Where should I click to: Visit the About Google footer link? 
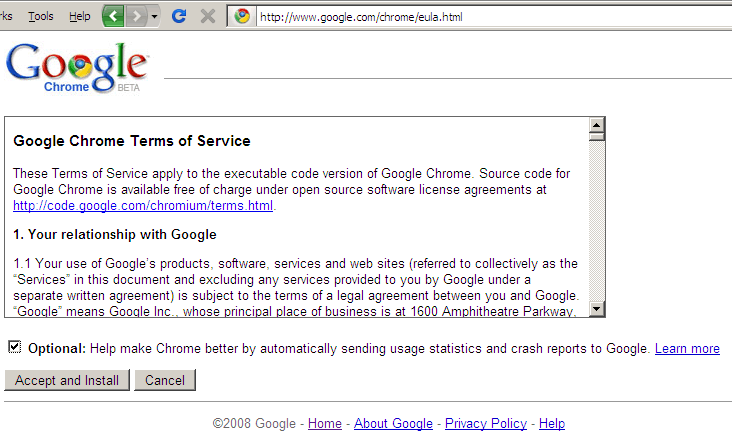[x=393, y=424]
